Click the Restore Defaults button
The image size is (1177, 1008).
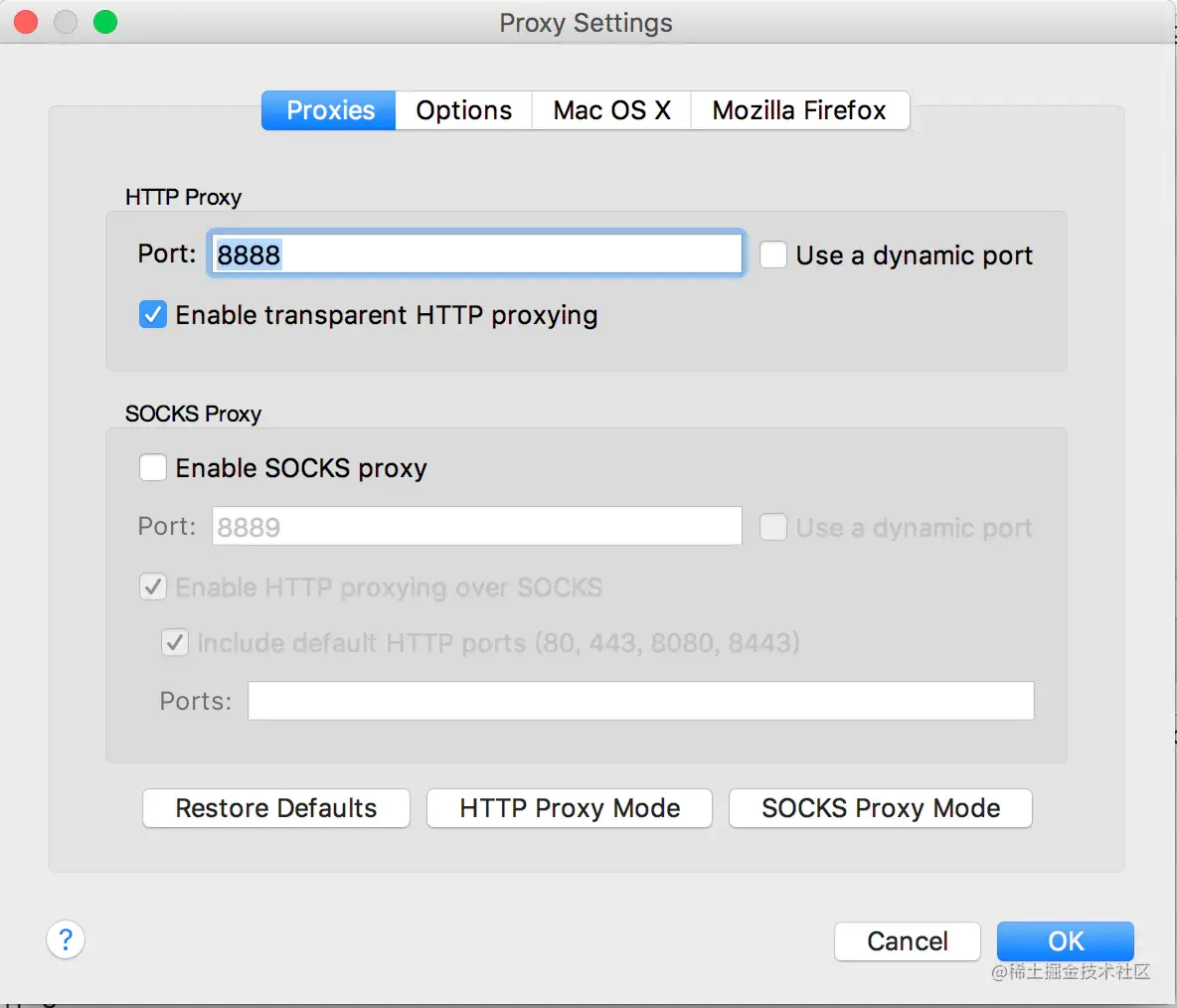coord(276,808)
